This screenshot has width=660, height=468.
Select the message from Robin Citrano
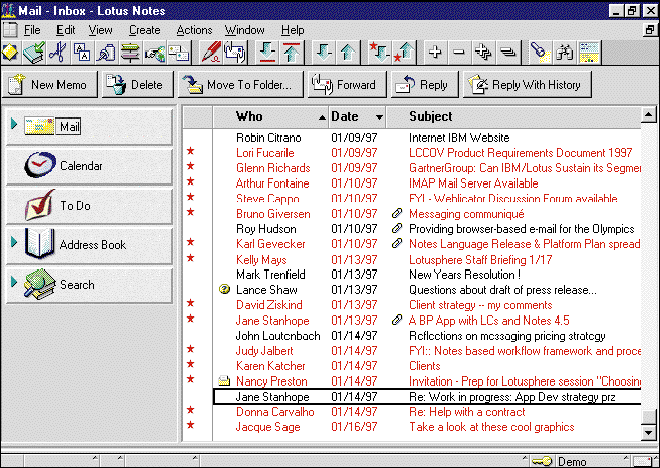427,138
